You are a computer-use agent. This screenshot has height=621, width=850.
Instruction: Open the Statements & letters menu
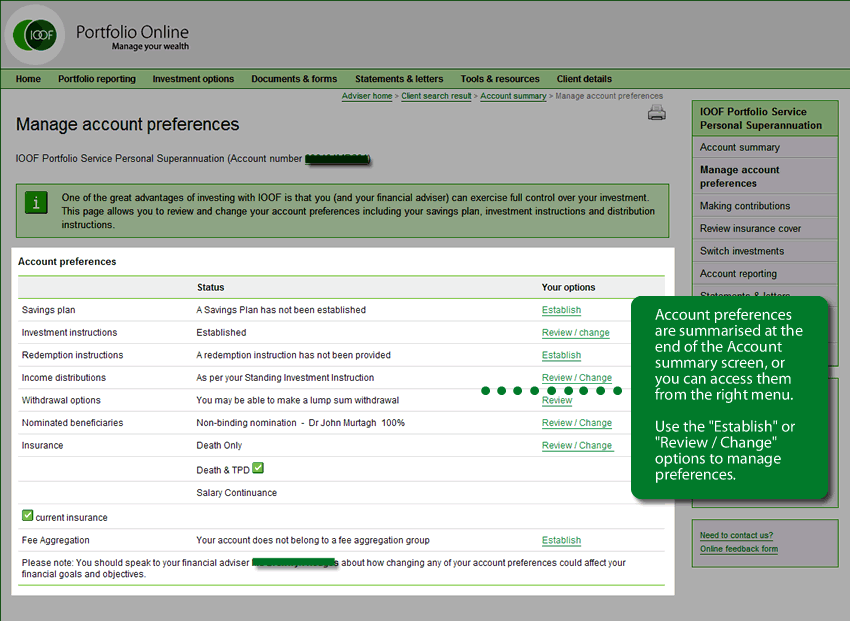[x=399, y=79]
